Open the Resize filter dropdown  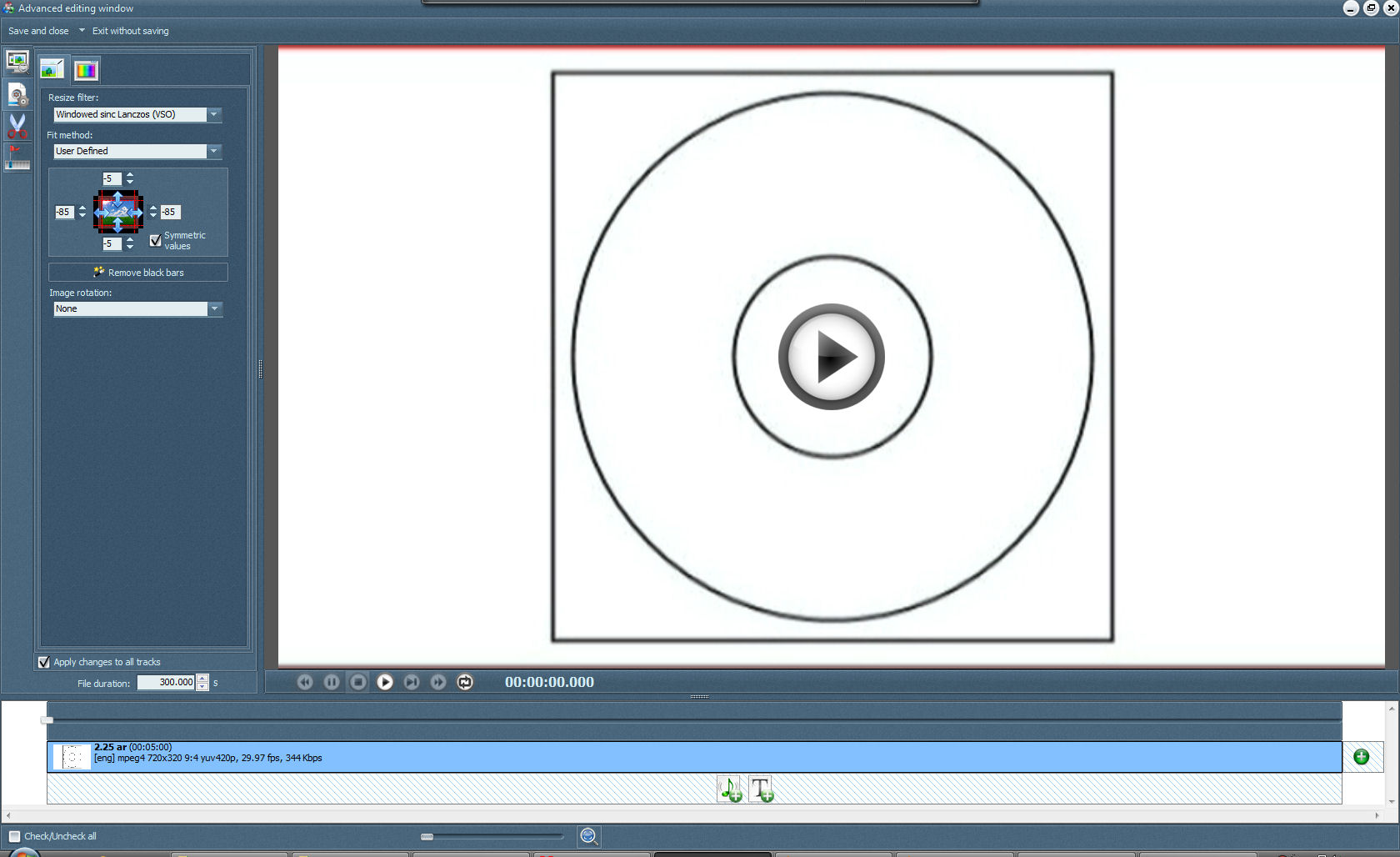[214, 114]
